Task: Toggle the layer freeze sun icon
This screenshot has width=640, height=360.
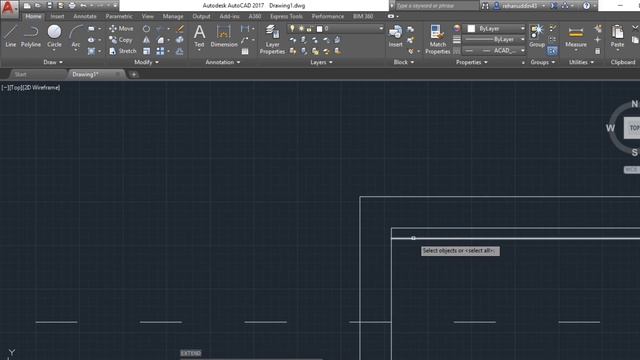Action: click(x=301, y=29)
